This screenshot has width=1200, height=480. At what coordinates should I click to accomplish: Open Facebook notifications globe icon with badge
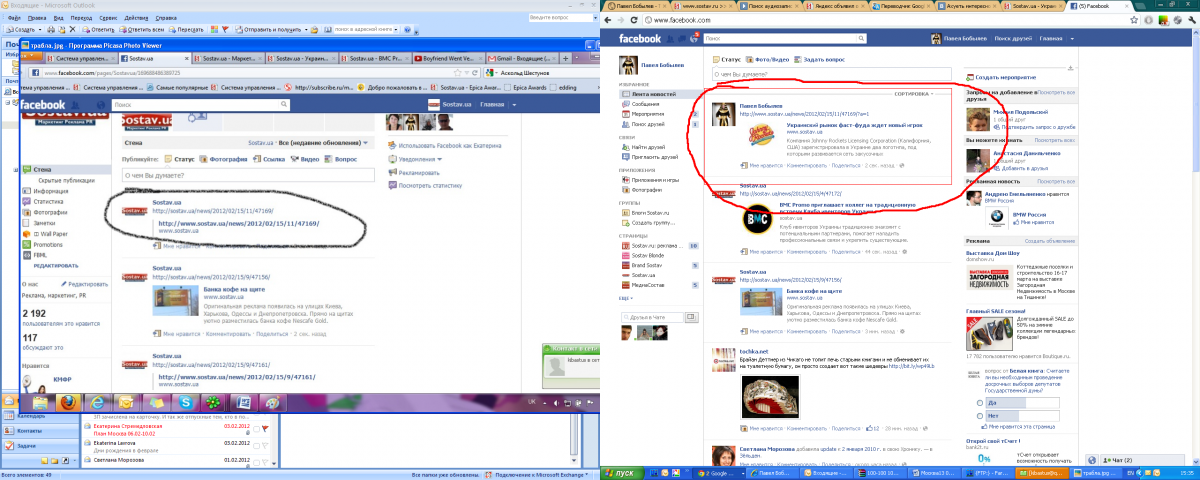click(x=693, y=38)
